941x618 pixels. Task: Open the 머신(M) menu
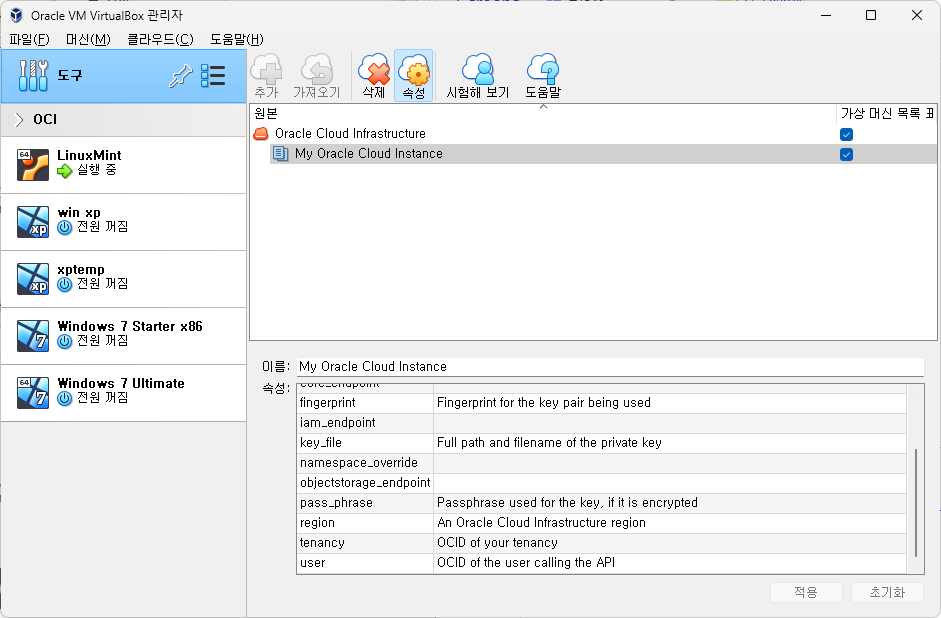pyautogui.click(x=88, y=40)
